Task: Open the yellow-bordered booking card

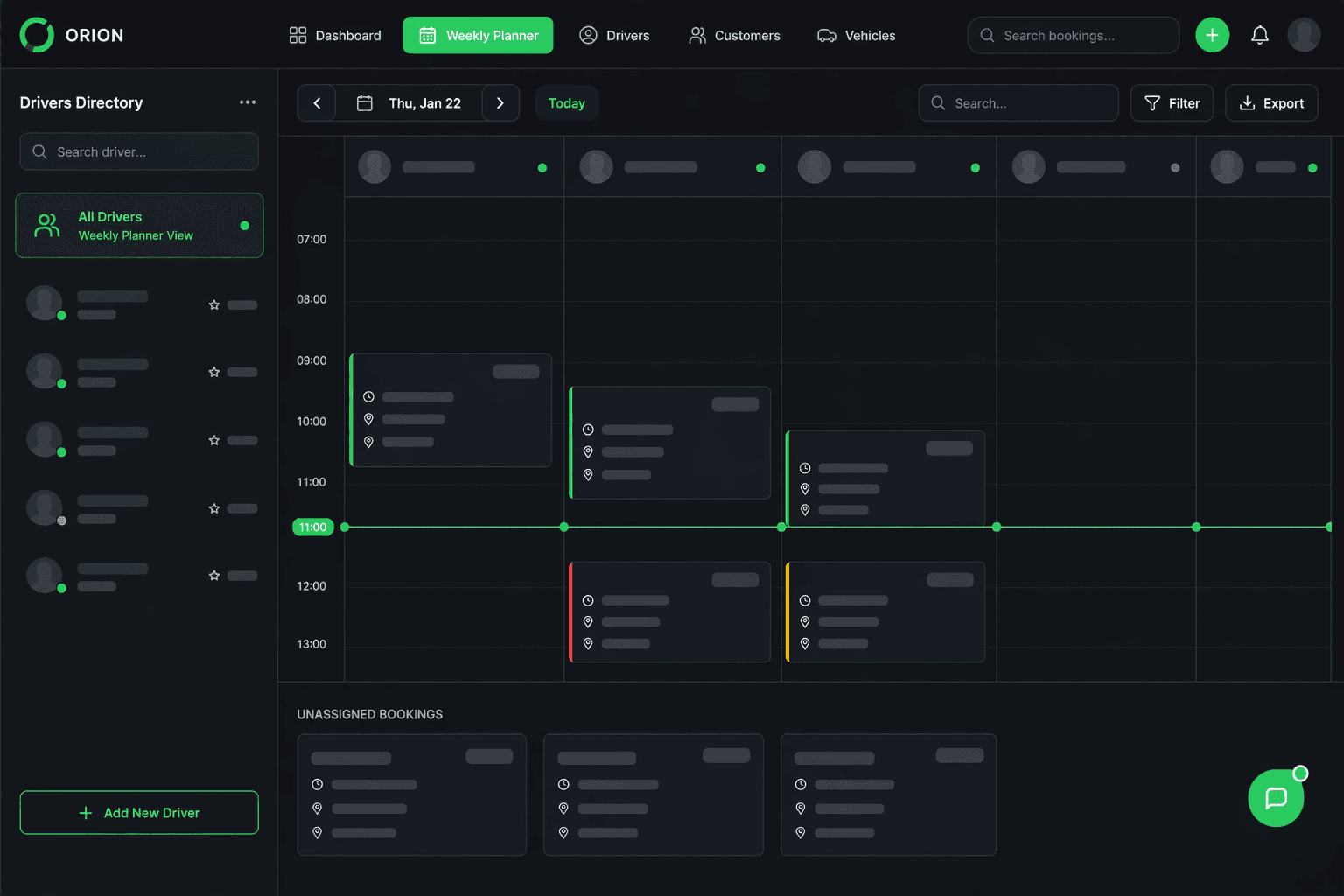Action: (x=885, y=612)
